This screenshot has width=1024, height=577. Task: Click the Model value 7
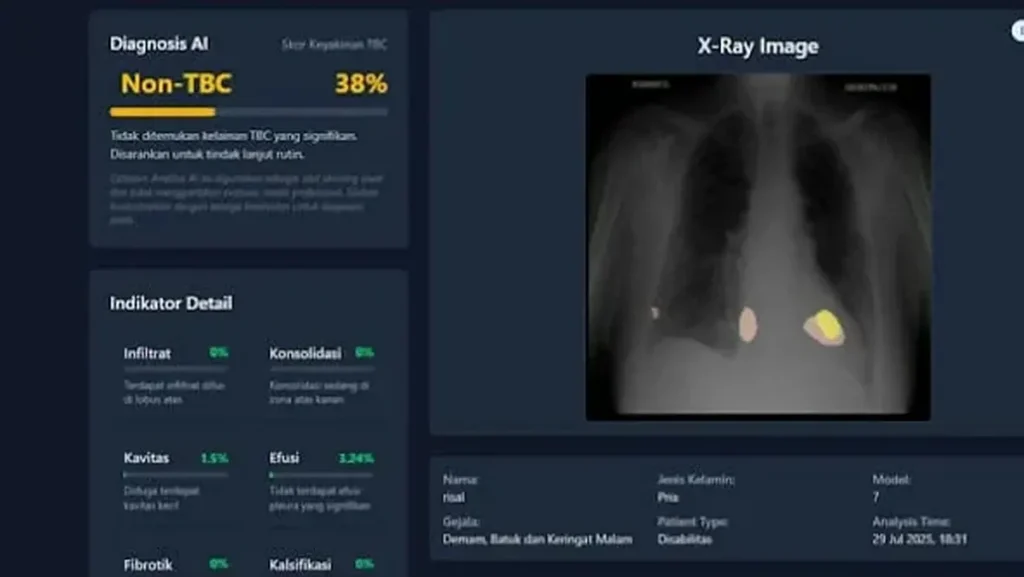(x=875, y=497)
